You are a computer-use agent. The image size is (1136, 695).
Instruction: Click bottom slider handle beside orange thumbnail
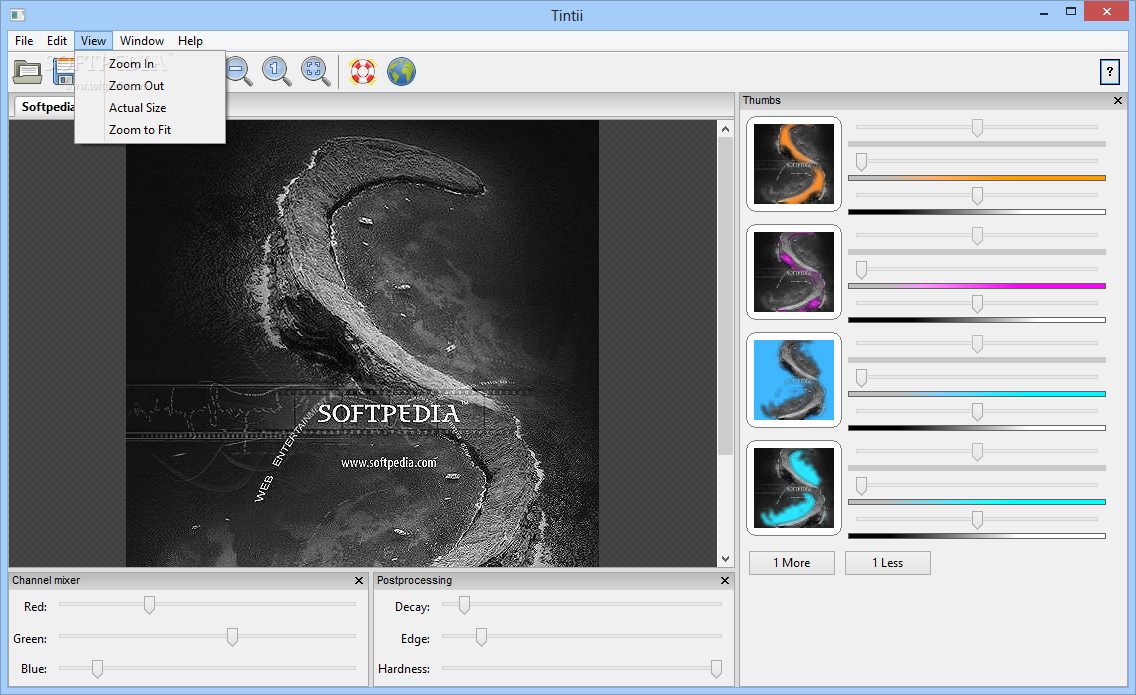pyautogui.click(x=977, y=196)
